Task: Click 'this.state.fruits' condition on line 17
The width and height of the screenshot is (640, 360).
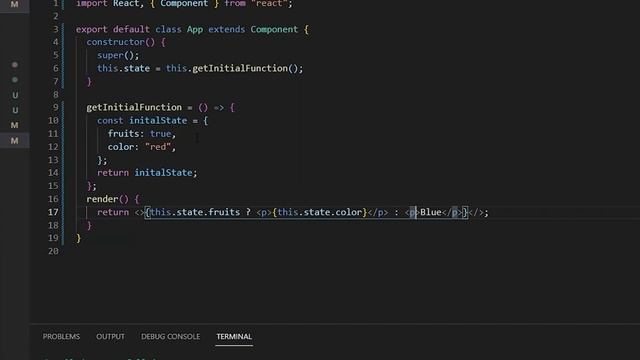Action: pyautogui.click(x=195, y=212)
